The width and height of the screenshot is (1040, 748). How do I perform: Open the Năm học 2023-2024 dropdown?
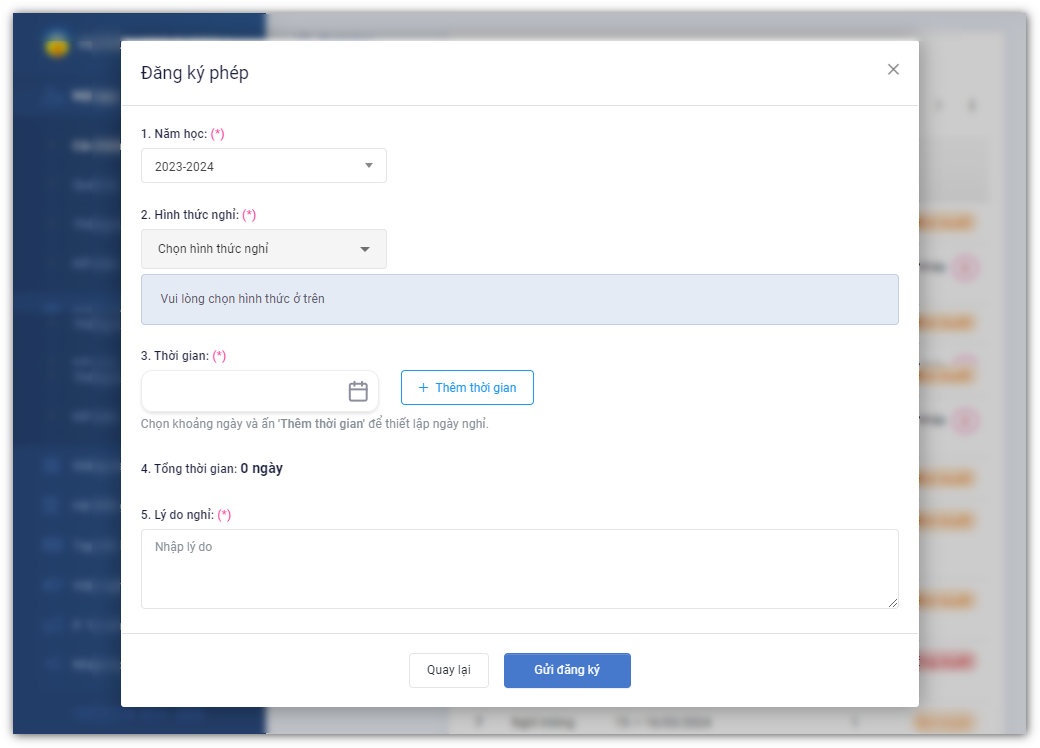[x=263, y=166]
